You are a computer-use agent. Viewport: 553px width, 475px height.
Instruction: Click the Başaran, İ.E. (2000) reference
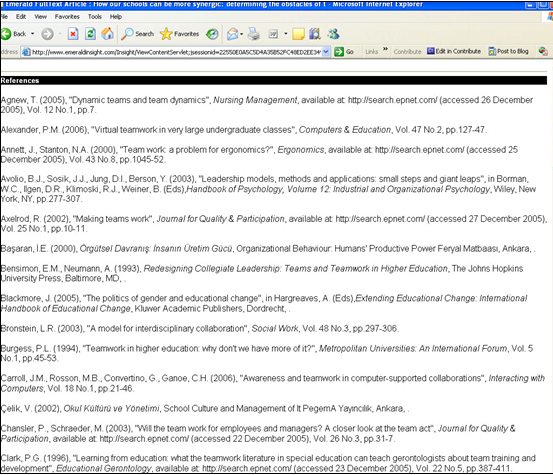point(268,249)
